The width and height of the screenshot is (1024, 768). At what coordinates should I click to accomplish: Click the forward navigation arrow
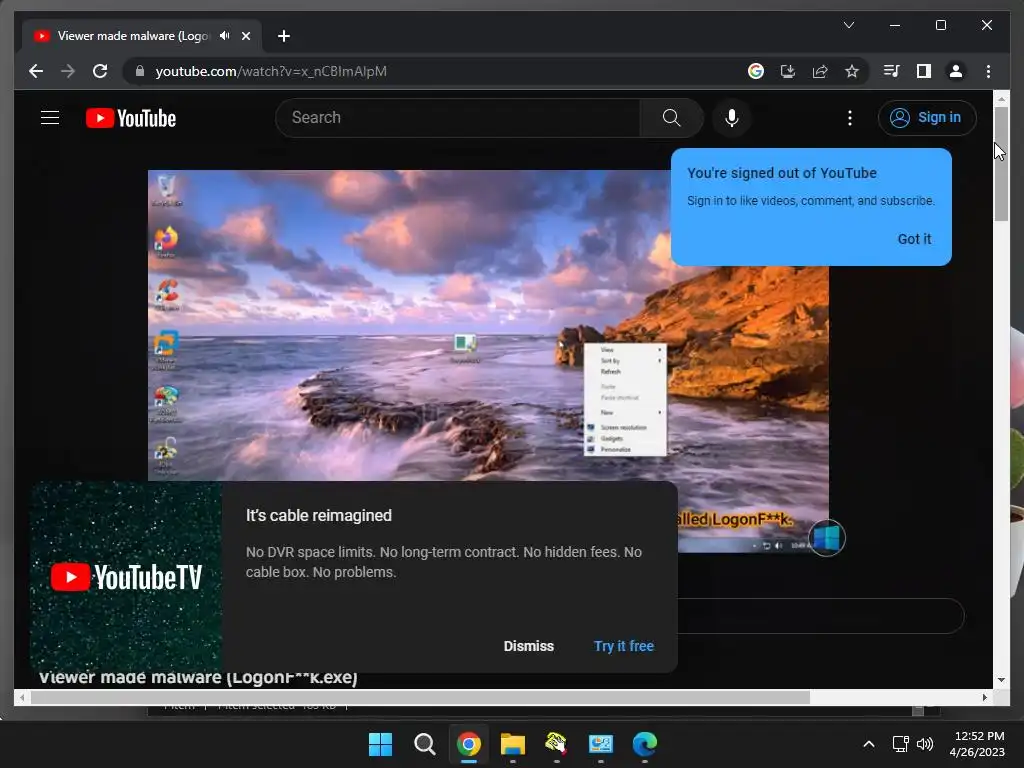click(68, 71)
